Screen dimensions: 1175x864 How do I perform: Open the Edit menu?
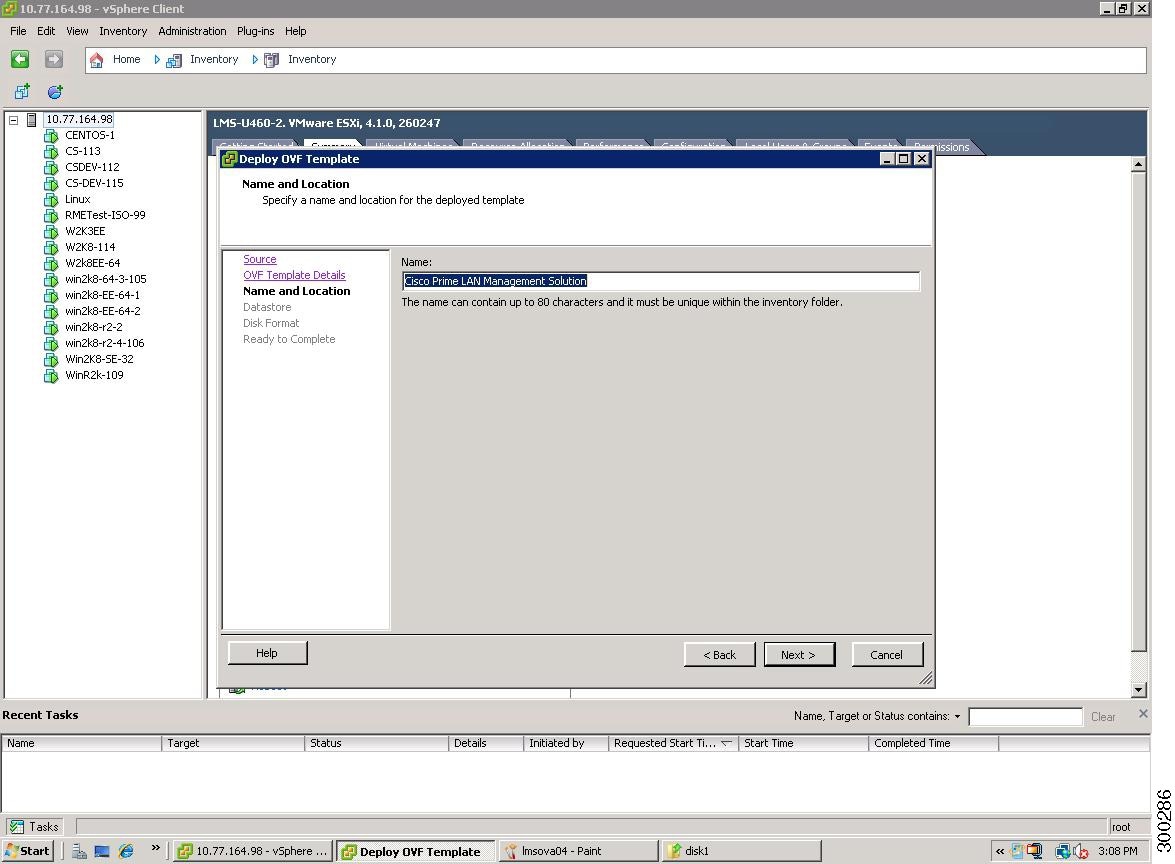(46, 31)
